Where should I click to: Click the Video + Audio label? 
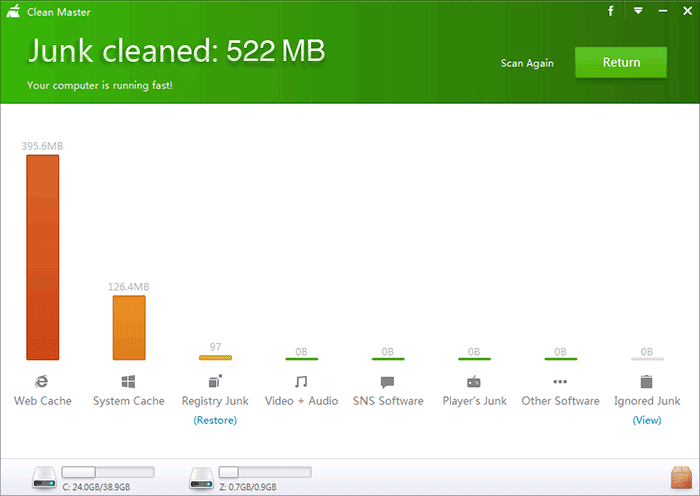tap(301, 401)
